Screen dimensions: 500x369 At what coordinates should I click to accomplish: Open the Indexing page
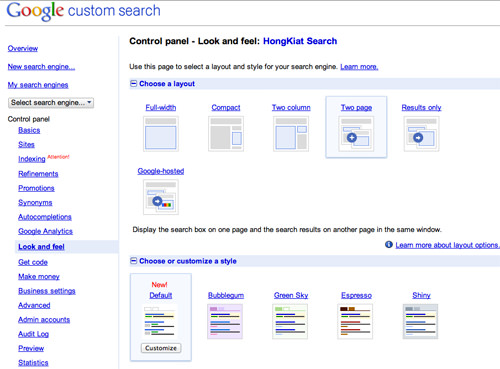tap(32, 159)
